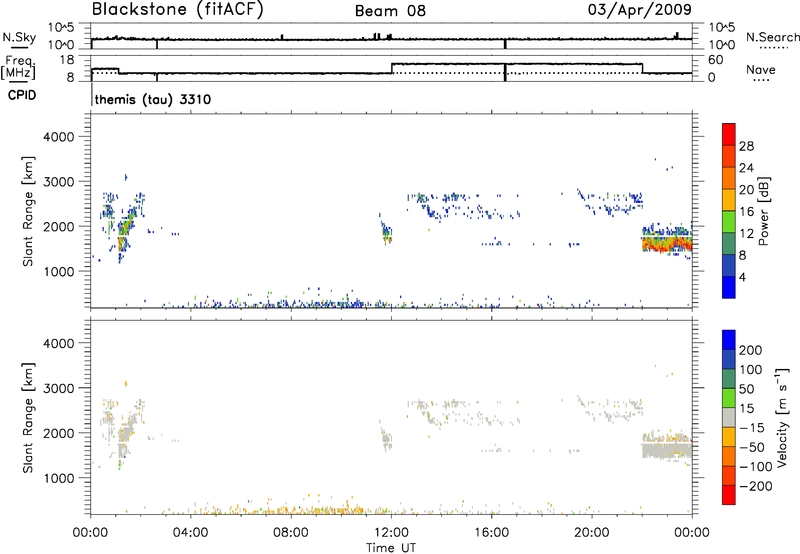Select the "Beam 08" heading
This screenshot has height=554, width=800.
[x=390, y=11]
